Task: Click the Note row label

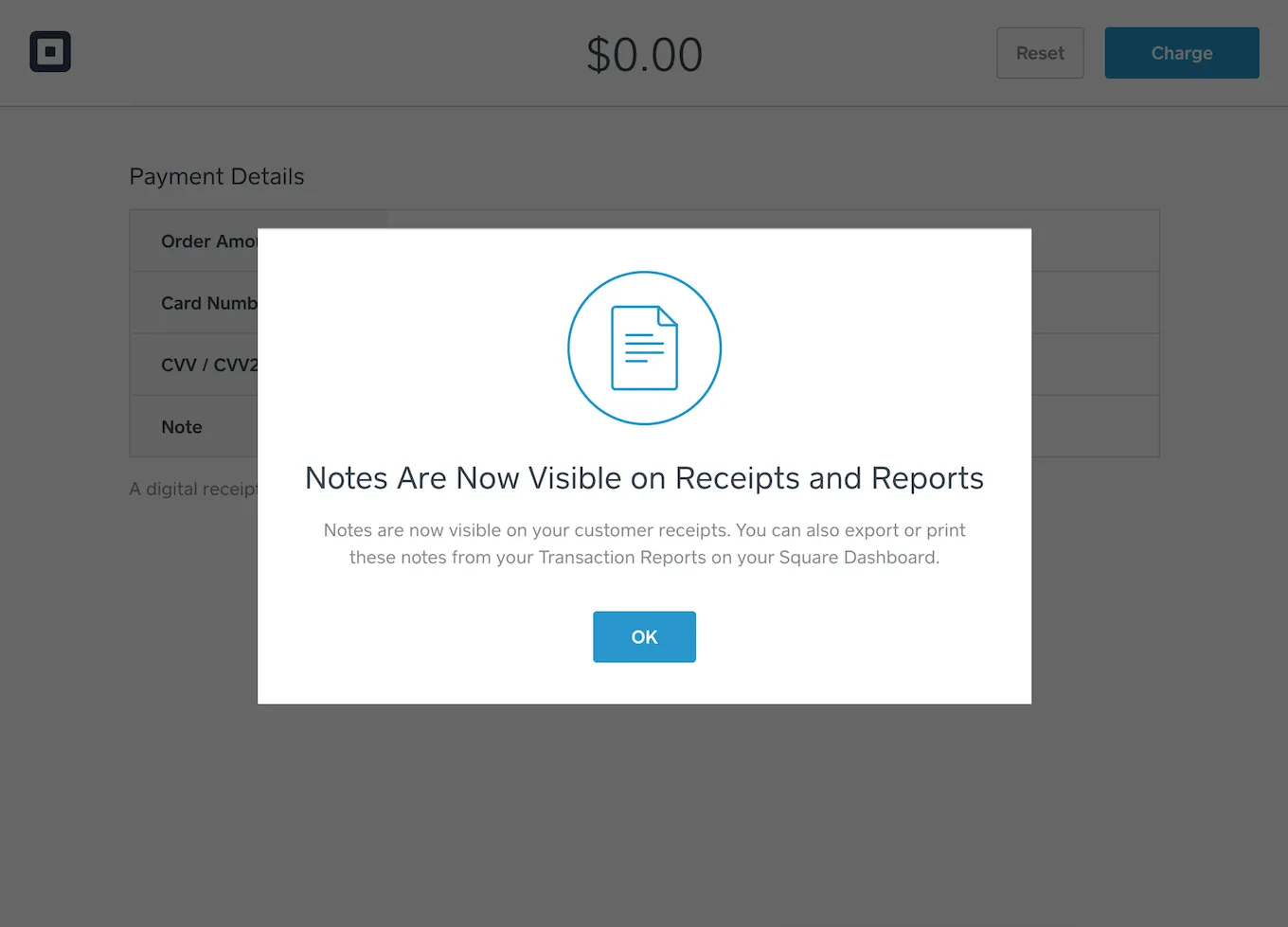Action: pos(182,427)
